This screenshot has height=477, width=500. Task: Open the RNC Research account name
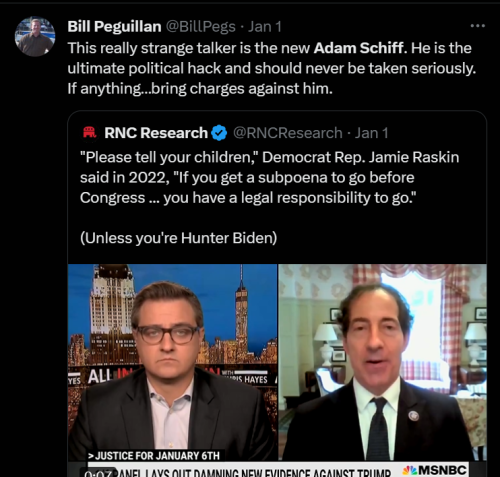[156, 133]
